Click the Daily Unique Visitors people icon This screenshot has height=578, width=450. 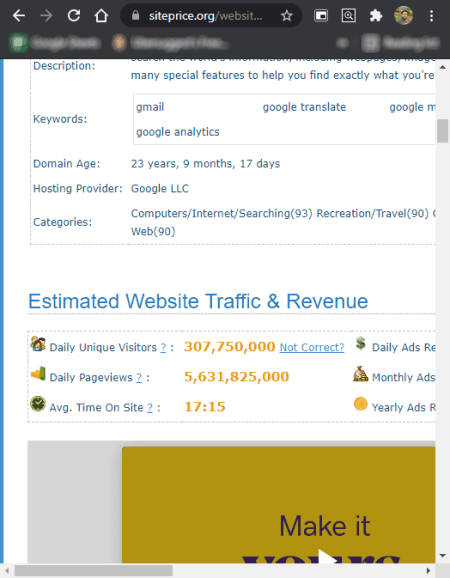click(38, 344)
